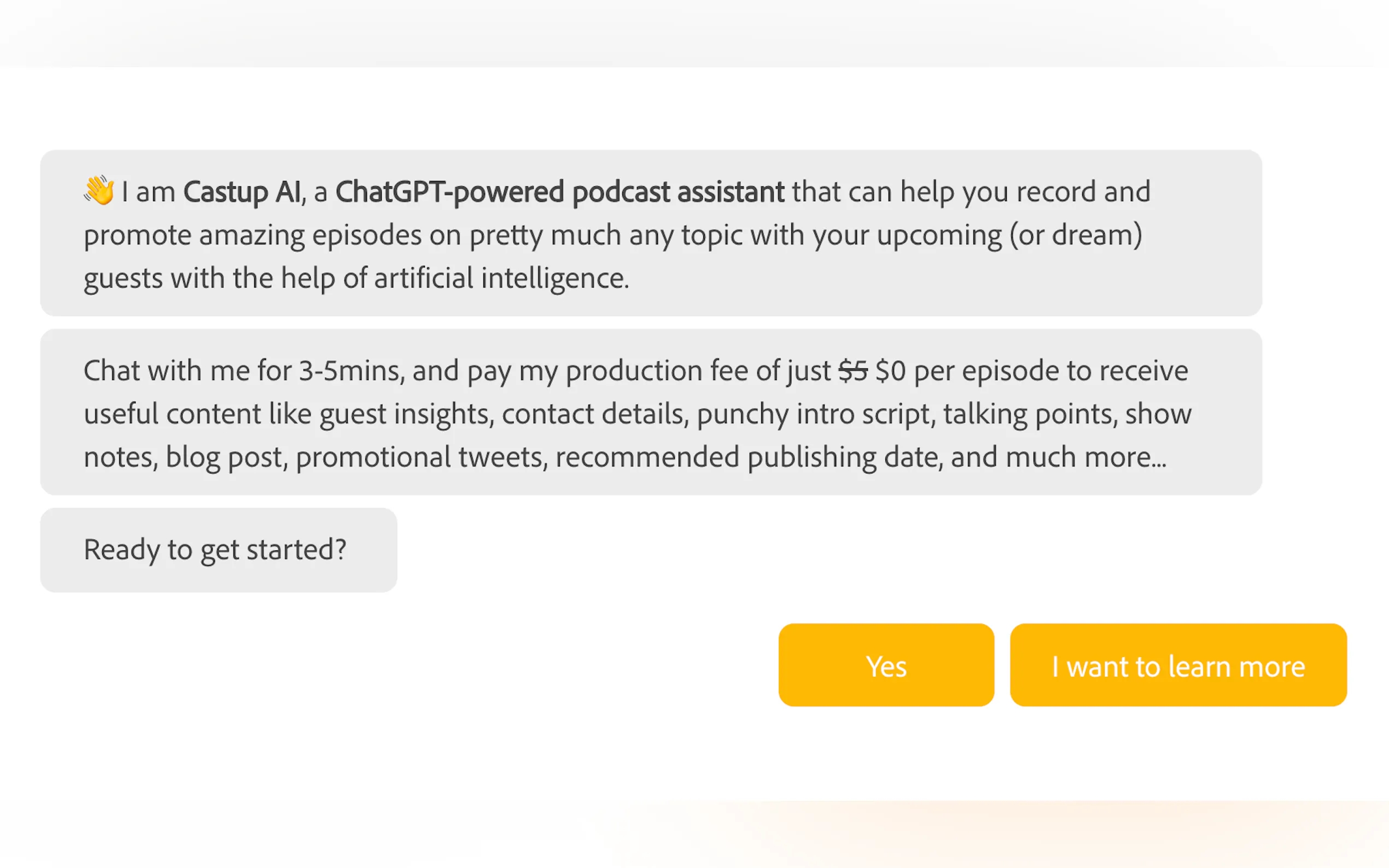The image size is (1389, 868).
Task: Click the bold 'ChatGPT-powered podcast assistant' text
Action: coord(559,192)
